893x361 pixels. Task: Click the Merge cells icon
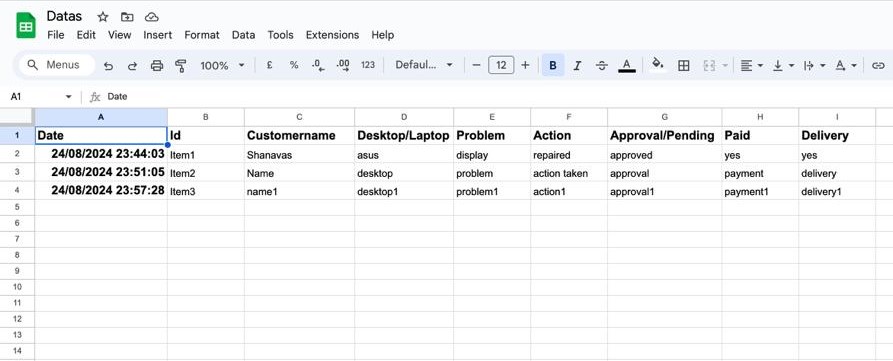(709, 65)
